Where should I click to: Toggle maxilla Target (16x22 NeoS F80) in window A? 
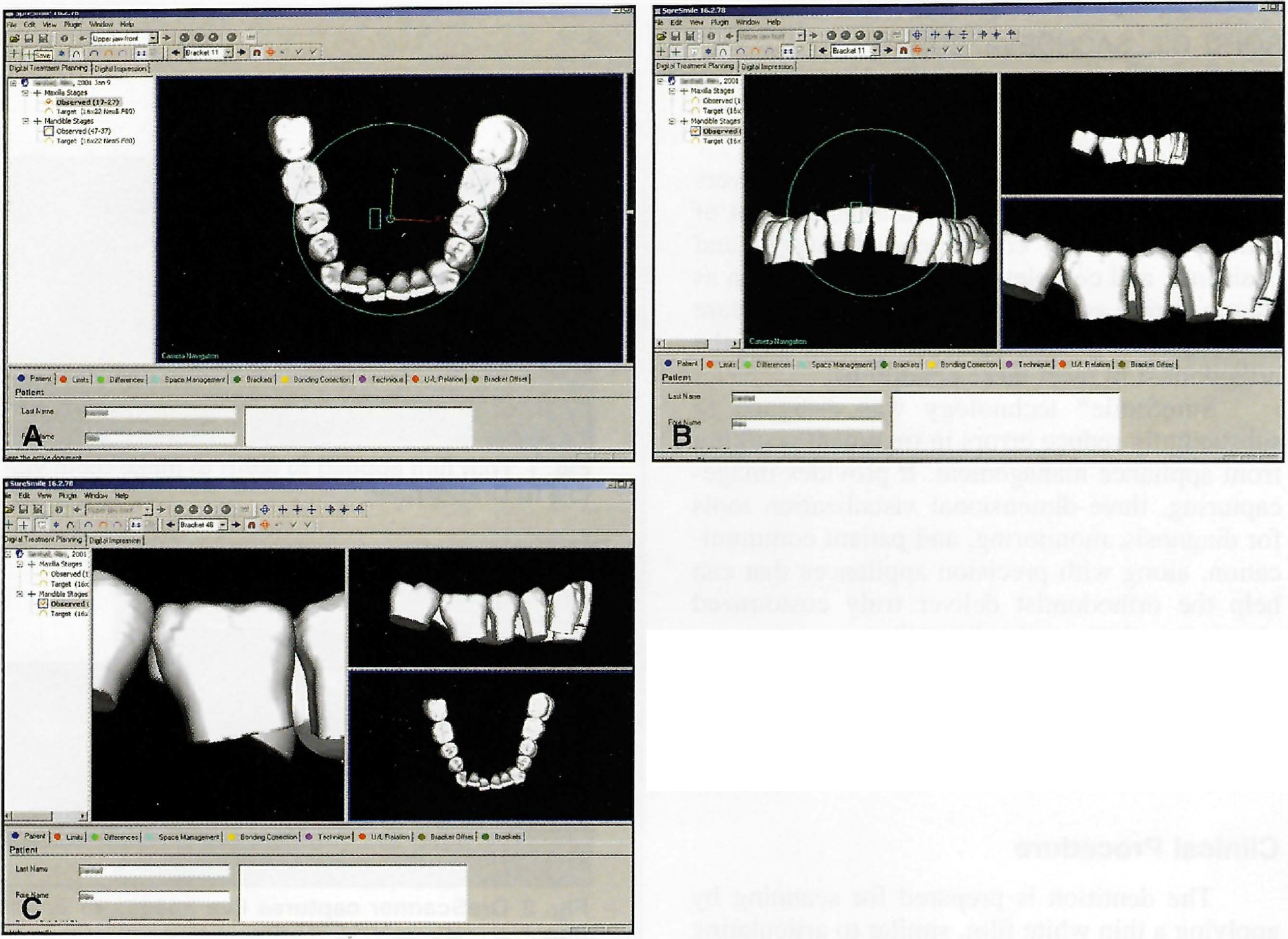tap(49, 112)
